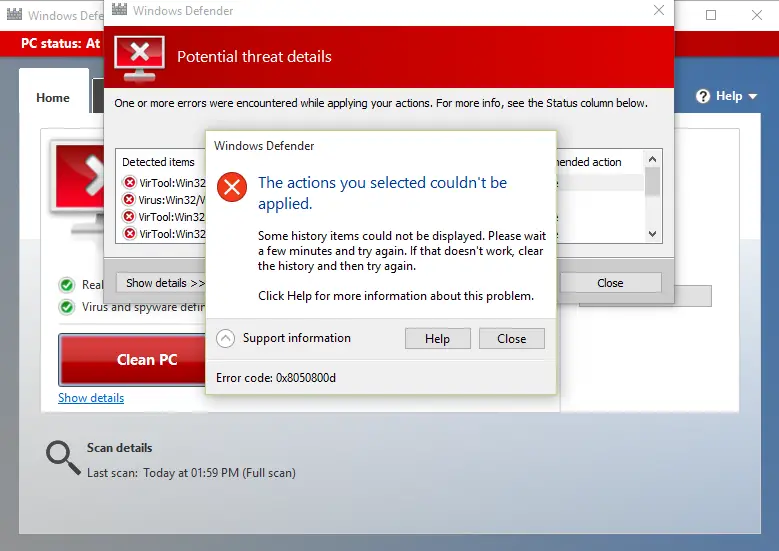The width and height of the screenshot is (779, 551).
Task: Click the green check icon beside Real-time protection
Action: point(67,285)
